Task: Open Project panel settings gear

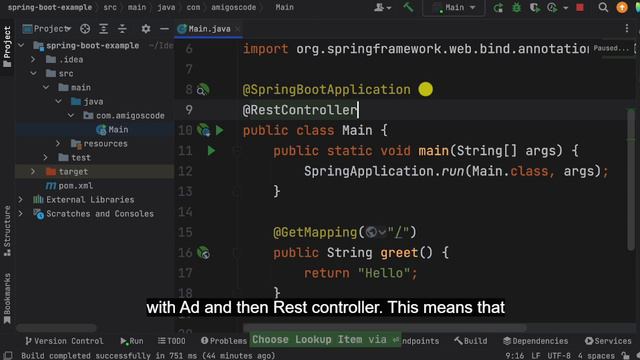Action: coord(146,29)
